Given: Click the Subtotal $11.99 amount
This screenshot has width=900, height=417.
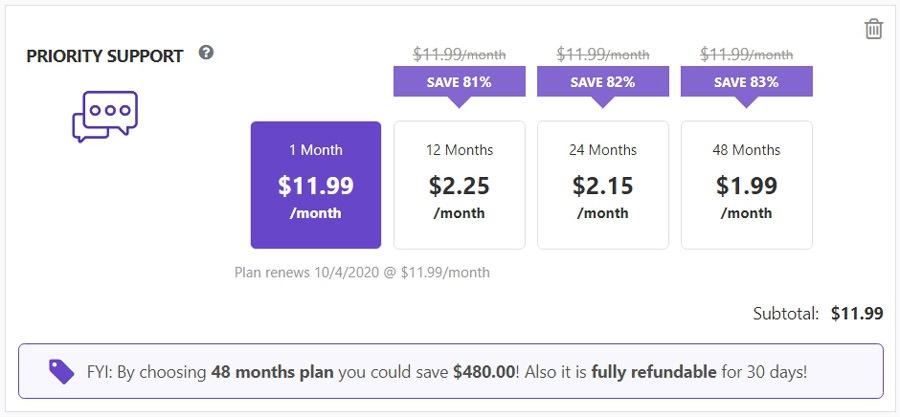Looking at the screenshot, I should click(857, 314).
